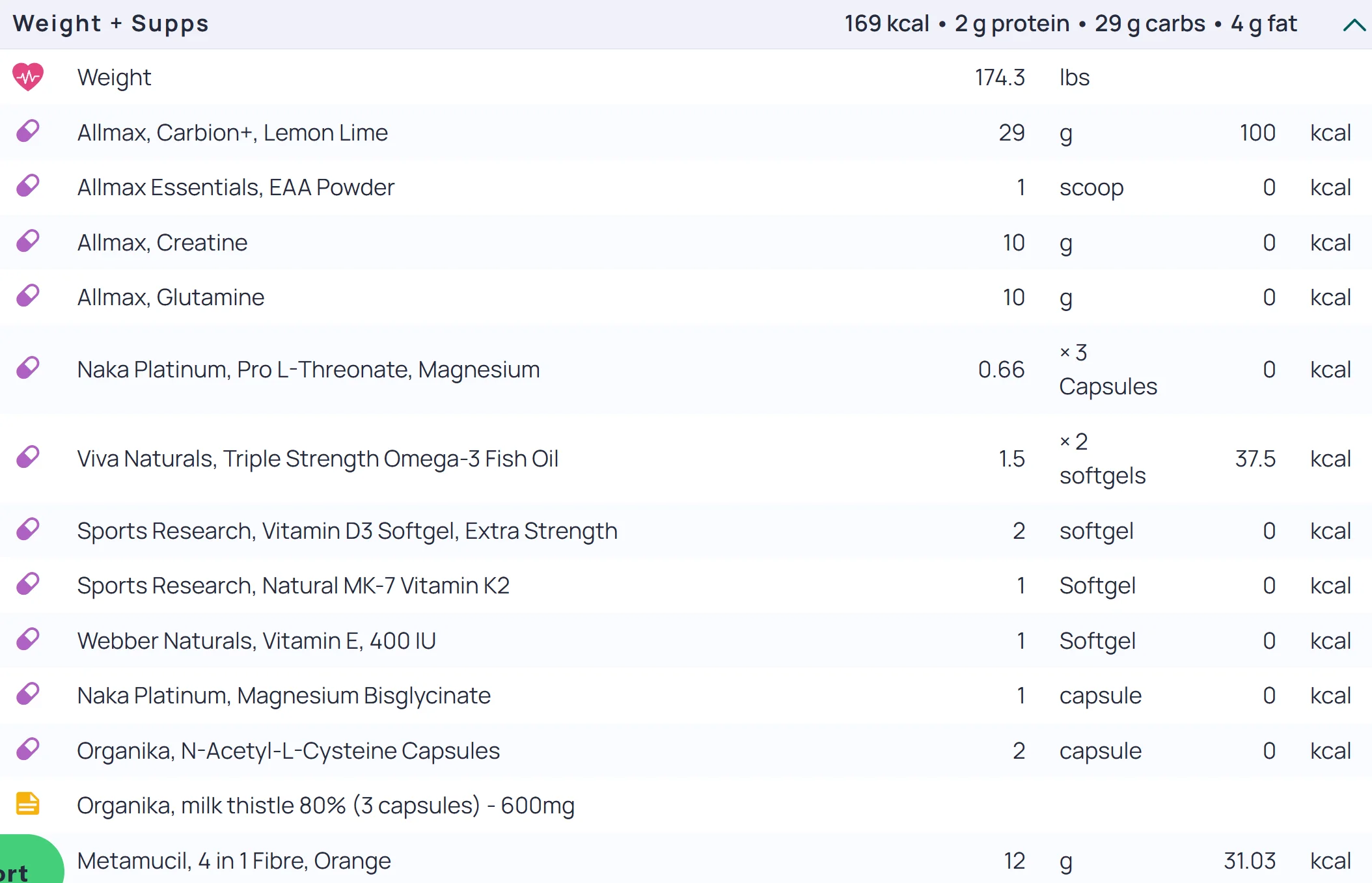Screen dimensions: 1372x883
Task: Click the pill icon for Allmax Glutamine
Action: (28, 296)
